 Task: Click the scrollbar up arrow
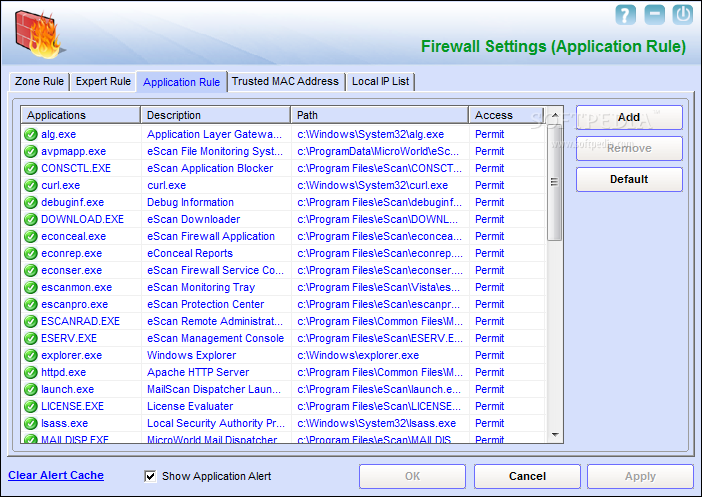(x=555, y=115)
